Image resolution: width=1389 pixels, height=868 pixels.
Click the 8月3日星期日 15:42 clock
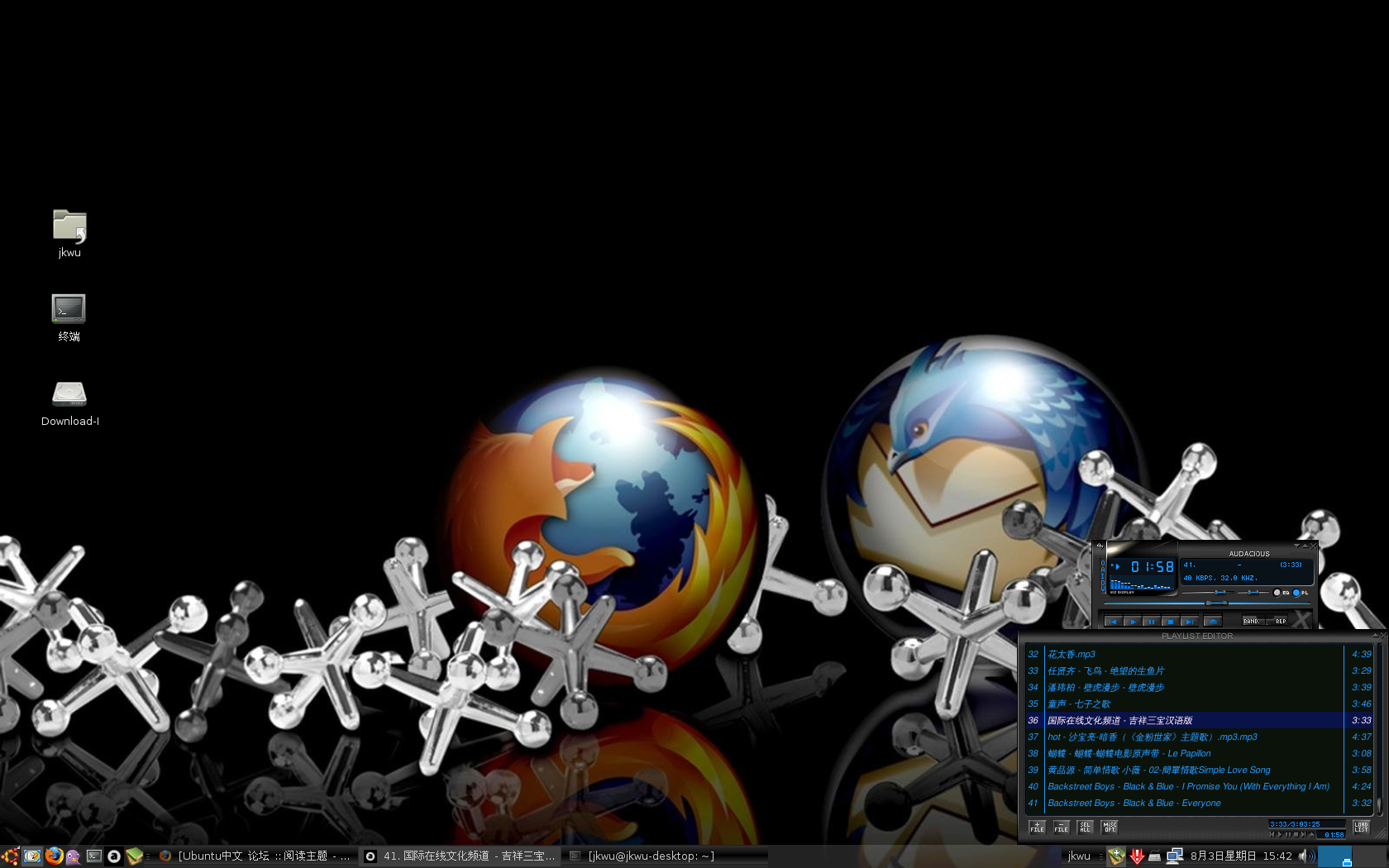(x=1240, y=856)
